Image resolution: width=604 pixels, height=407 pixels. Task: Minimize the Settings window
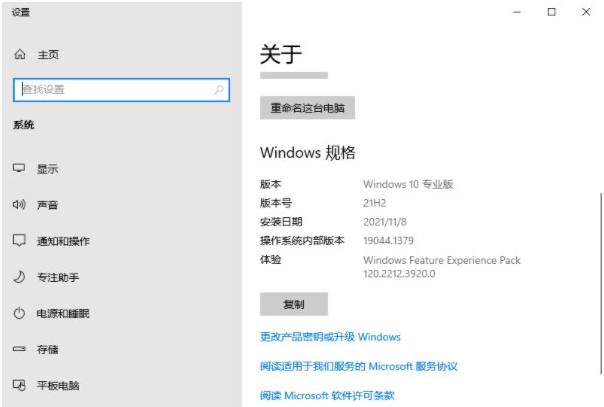(517, 12)
